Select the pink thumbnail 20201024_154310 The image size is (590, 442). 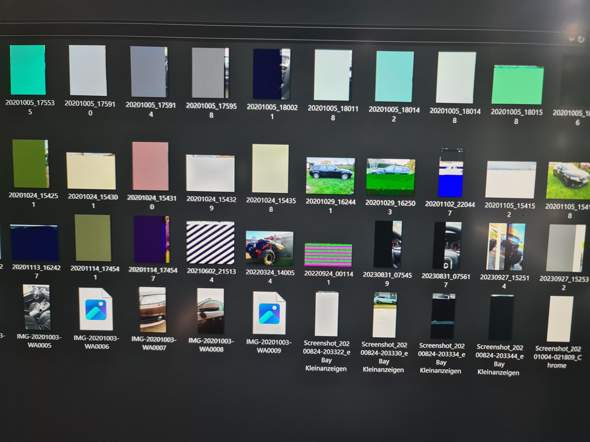pos(151,166)
